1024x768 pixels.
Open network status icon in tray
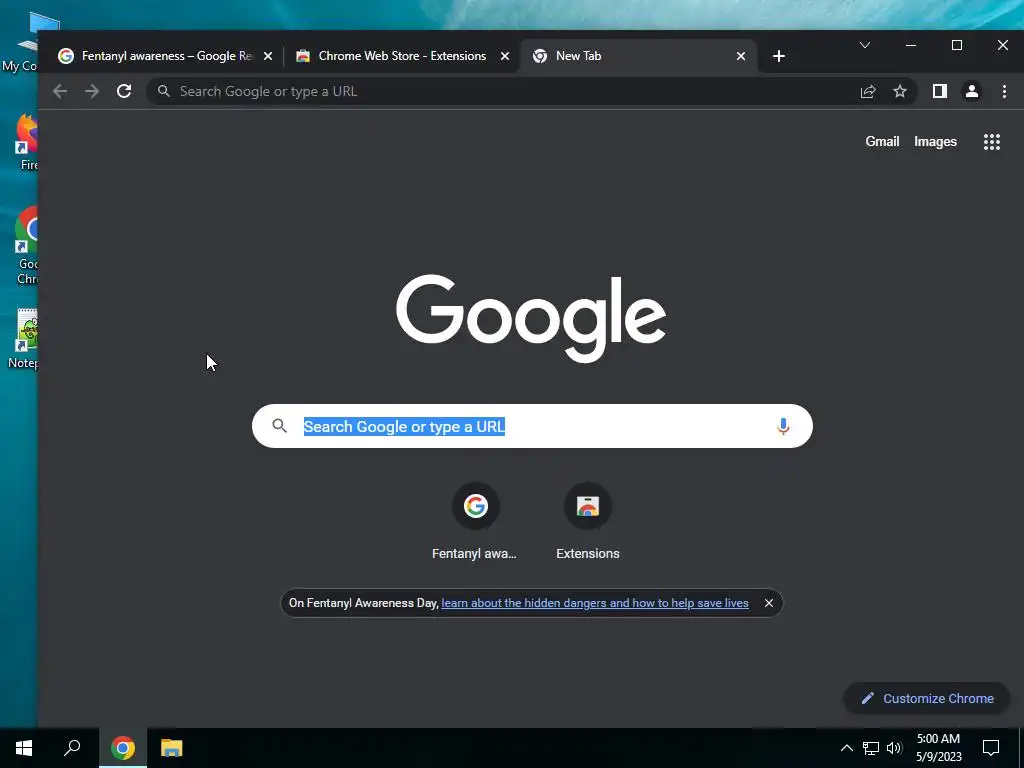tap(871, 748)
